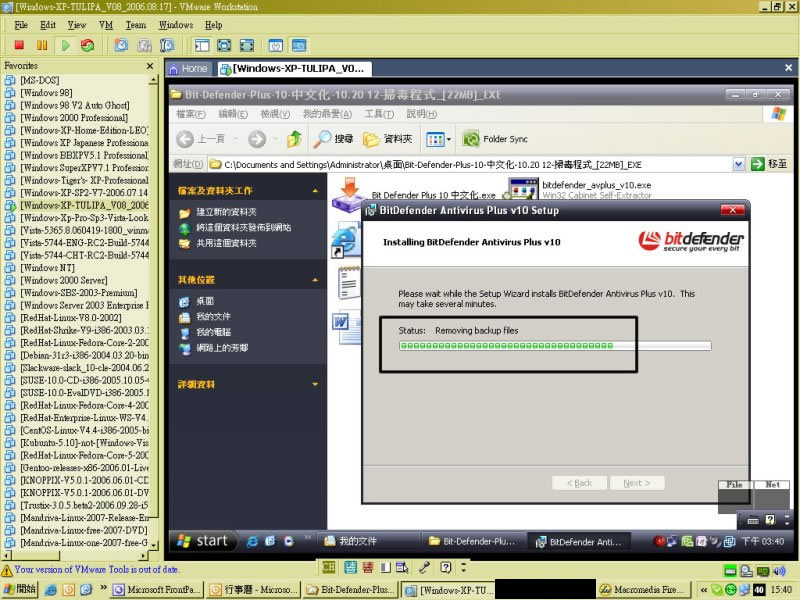800x600 pixels.
Task: Click the quick switch mode icon
Action: [x=247, y=45]
